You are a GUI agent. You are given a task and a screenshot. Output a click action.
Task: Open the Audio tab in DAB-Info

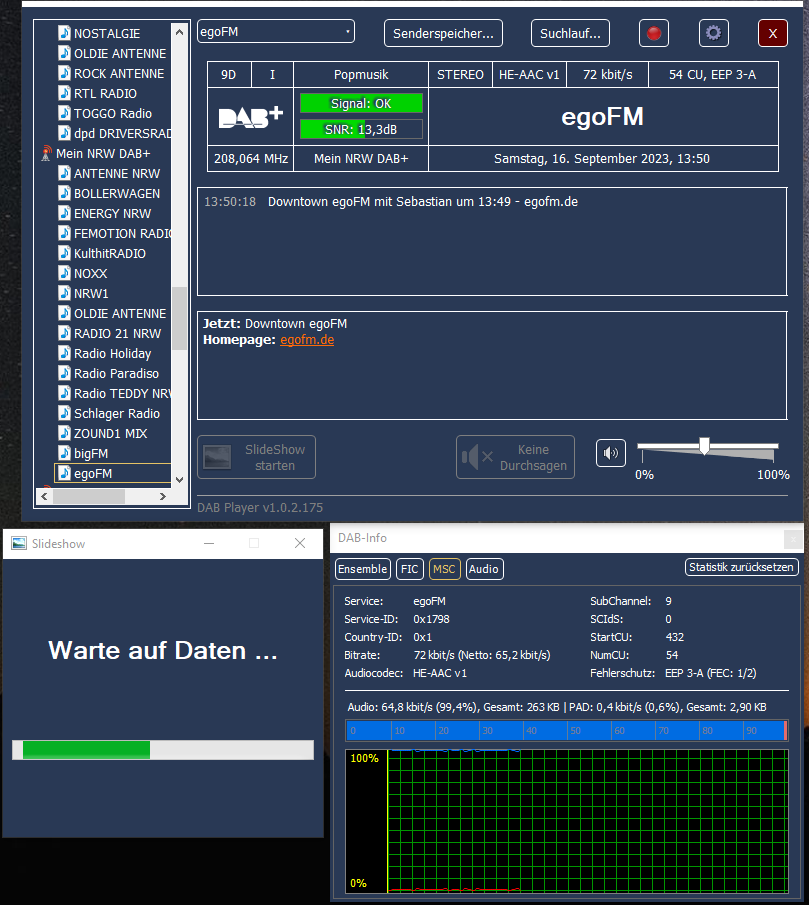coord(484,569)
